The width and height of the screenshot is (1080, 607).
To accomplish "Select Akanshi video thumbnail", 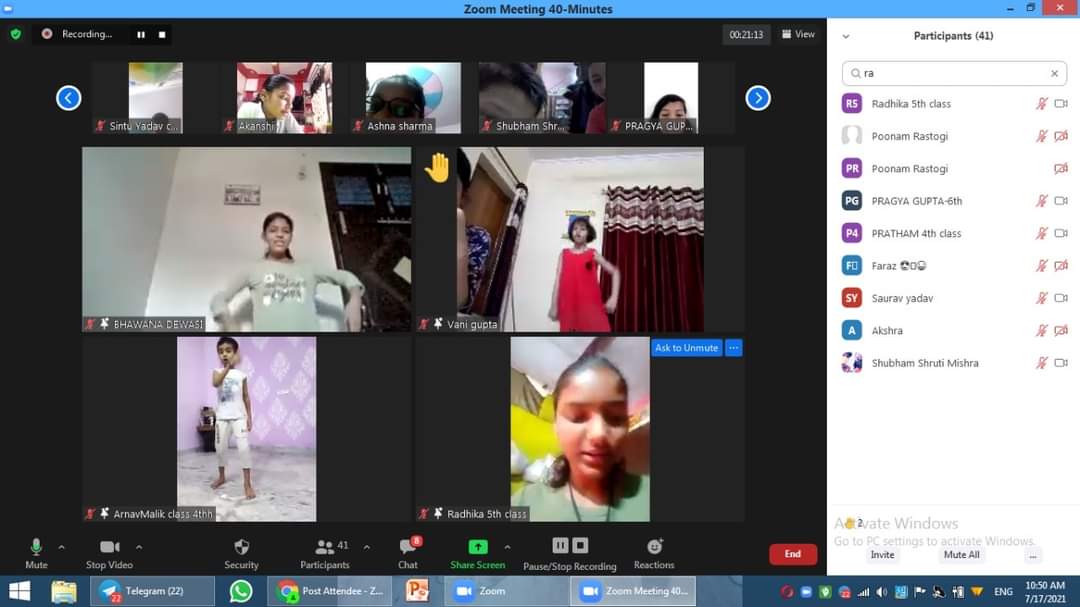I will [284, 98].
